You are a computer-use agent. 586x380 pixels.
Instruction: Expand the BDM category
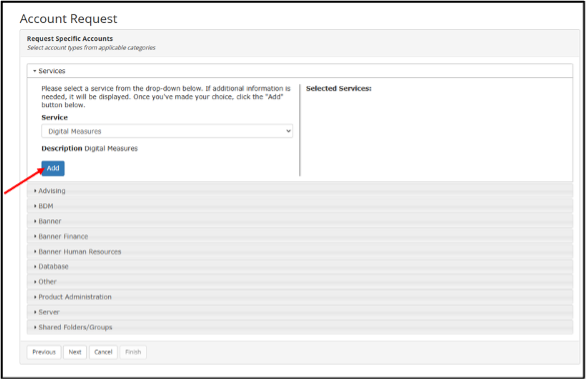point(300,206)
